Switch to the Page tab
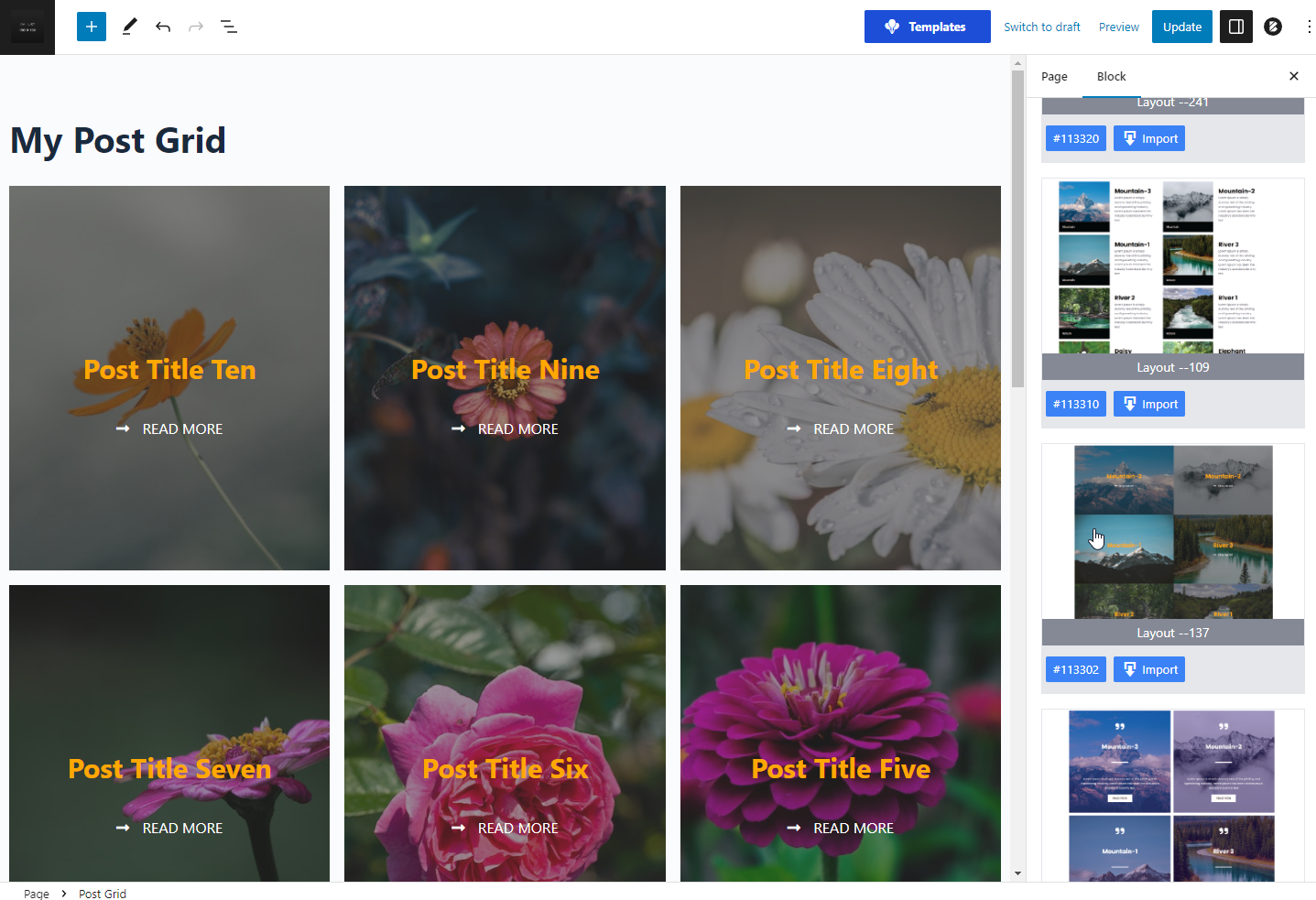 pyautogui.click(x=1054, y=76)
